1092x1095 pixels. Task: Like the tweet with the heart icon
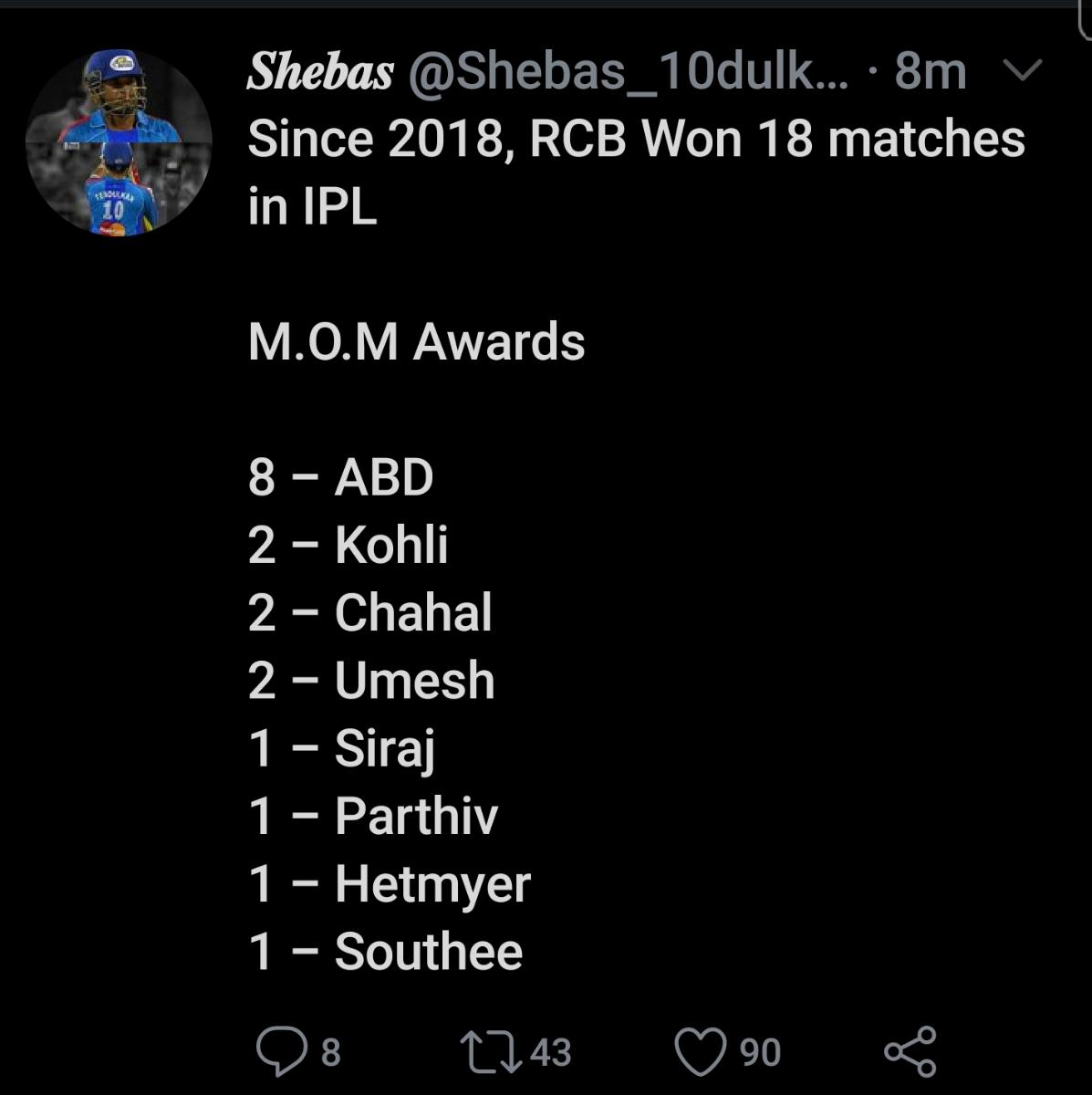coord(700,1051)
